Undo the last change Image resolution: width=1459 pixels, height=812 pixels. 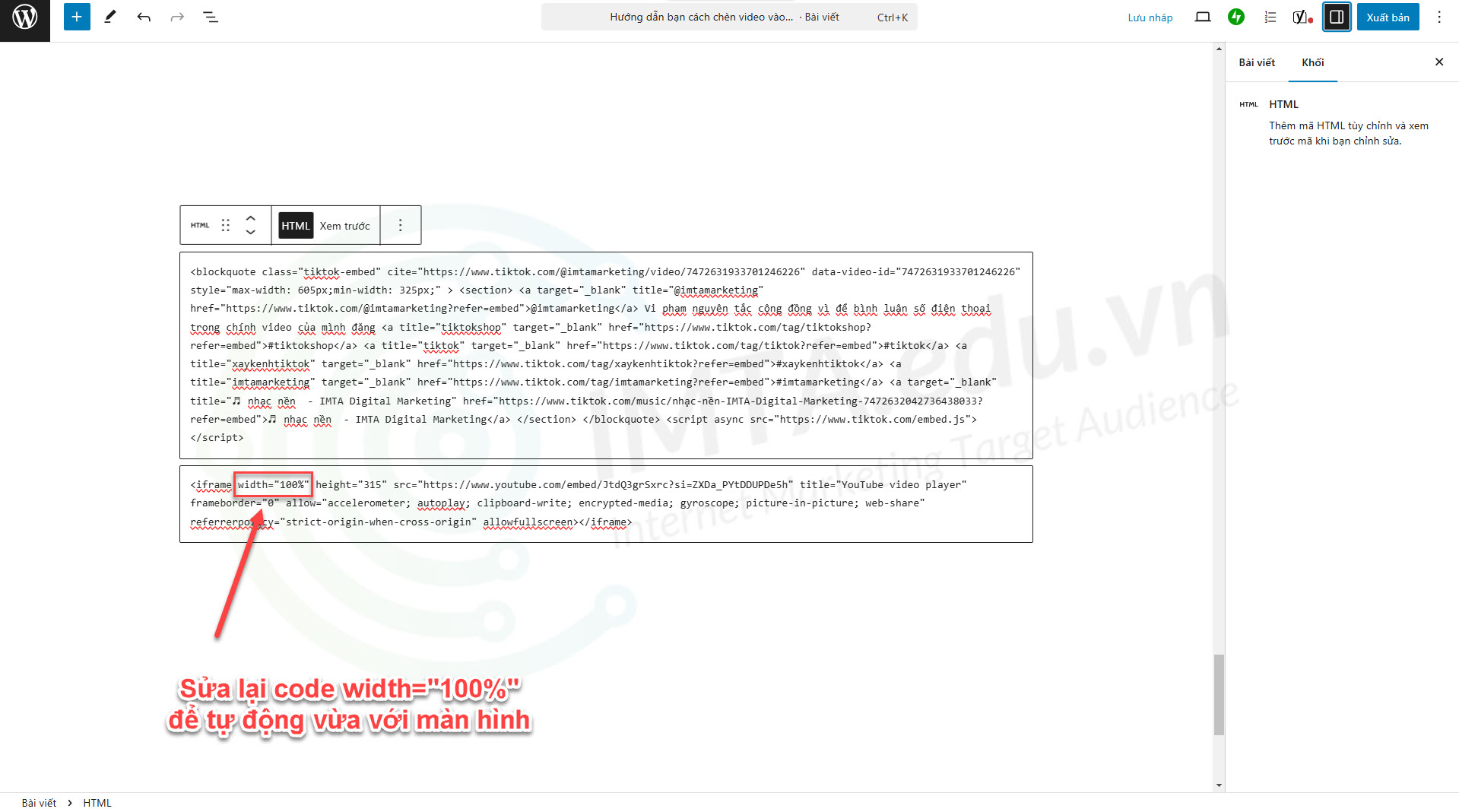coord(144,17)
